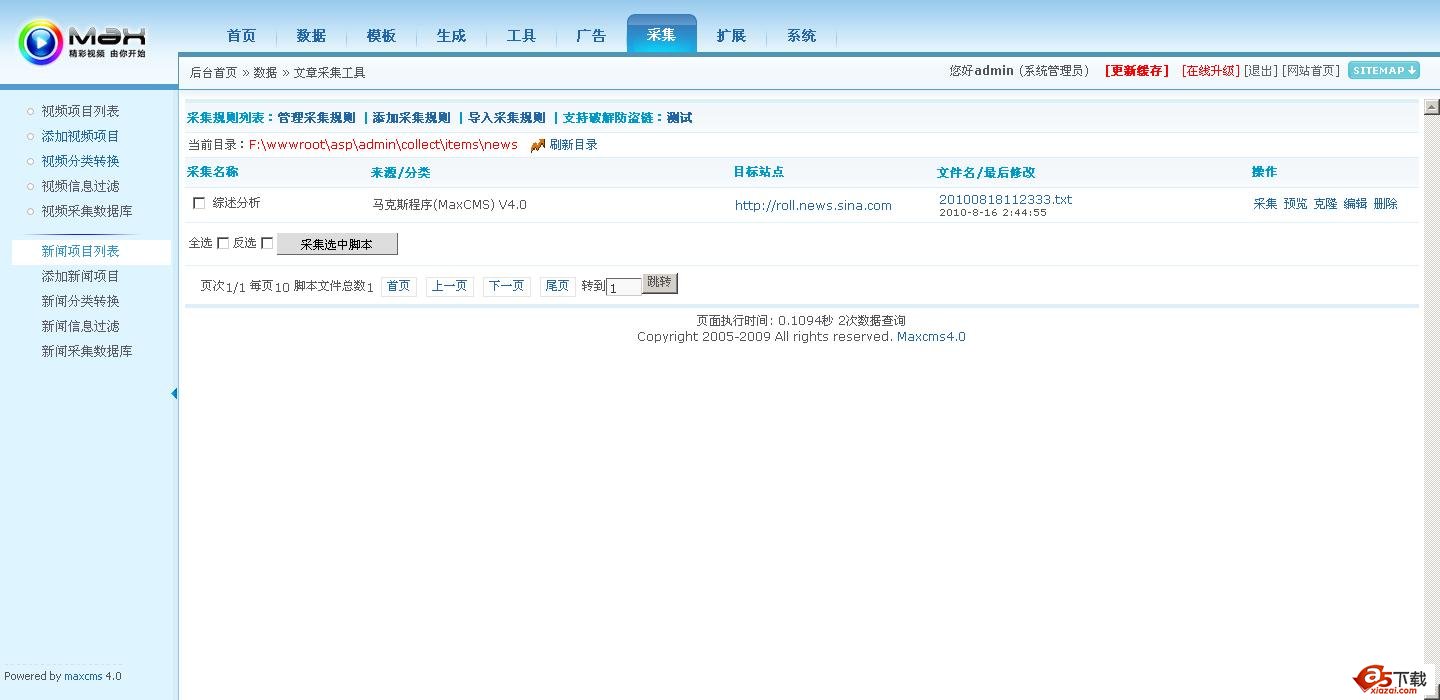This screenshot has height=700, width=1440.
Task: Click the 更新缓存 link in header
Action: (1136, 71)
